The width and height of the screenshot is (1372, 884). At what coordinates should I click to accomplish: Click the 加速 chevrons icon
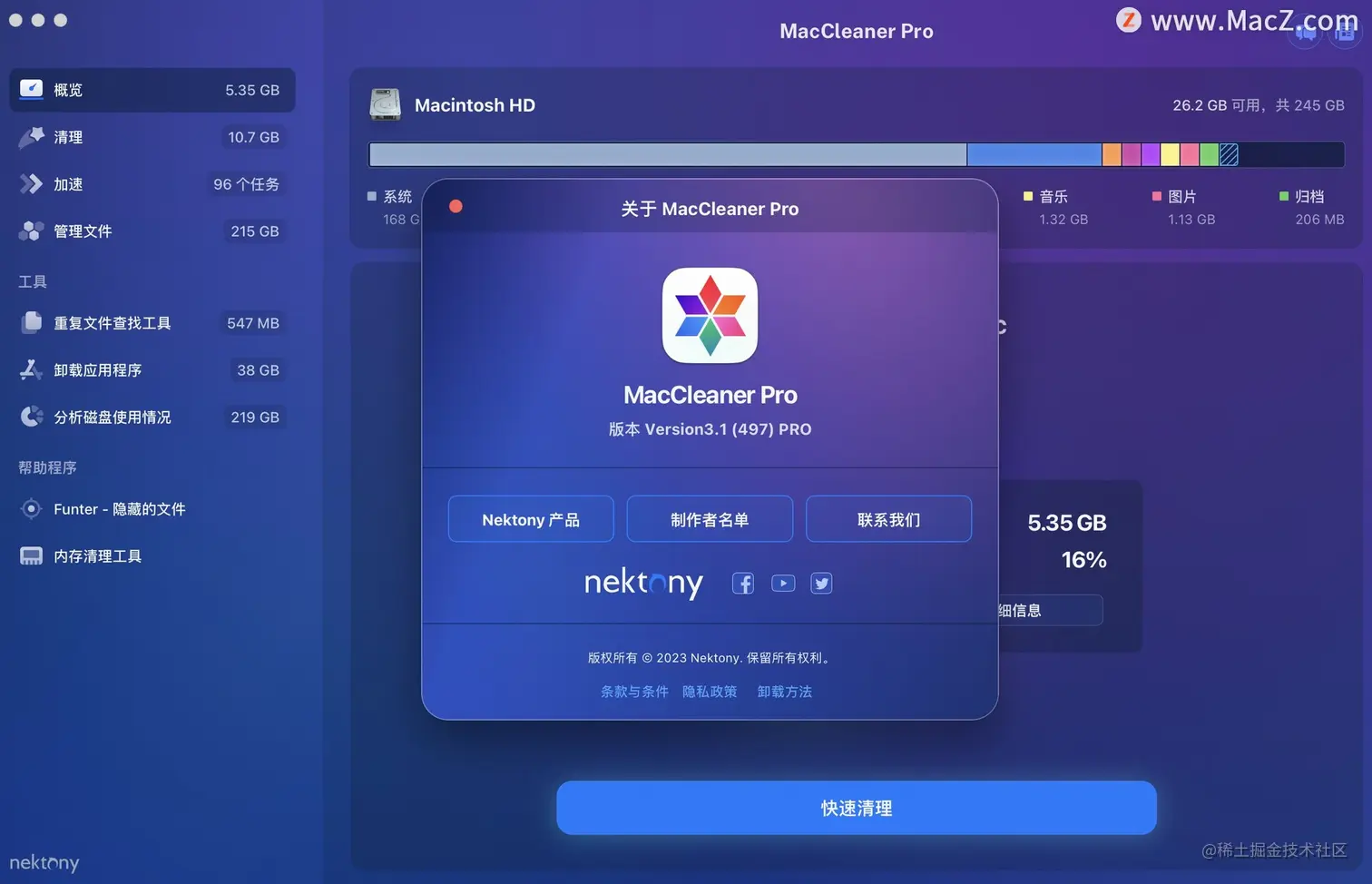(x=31, y=184)
